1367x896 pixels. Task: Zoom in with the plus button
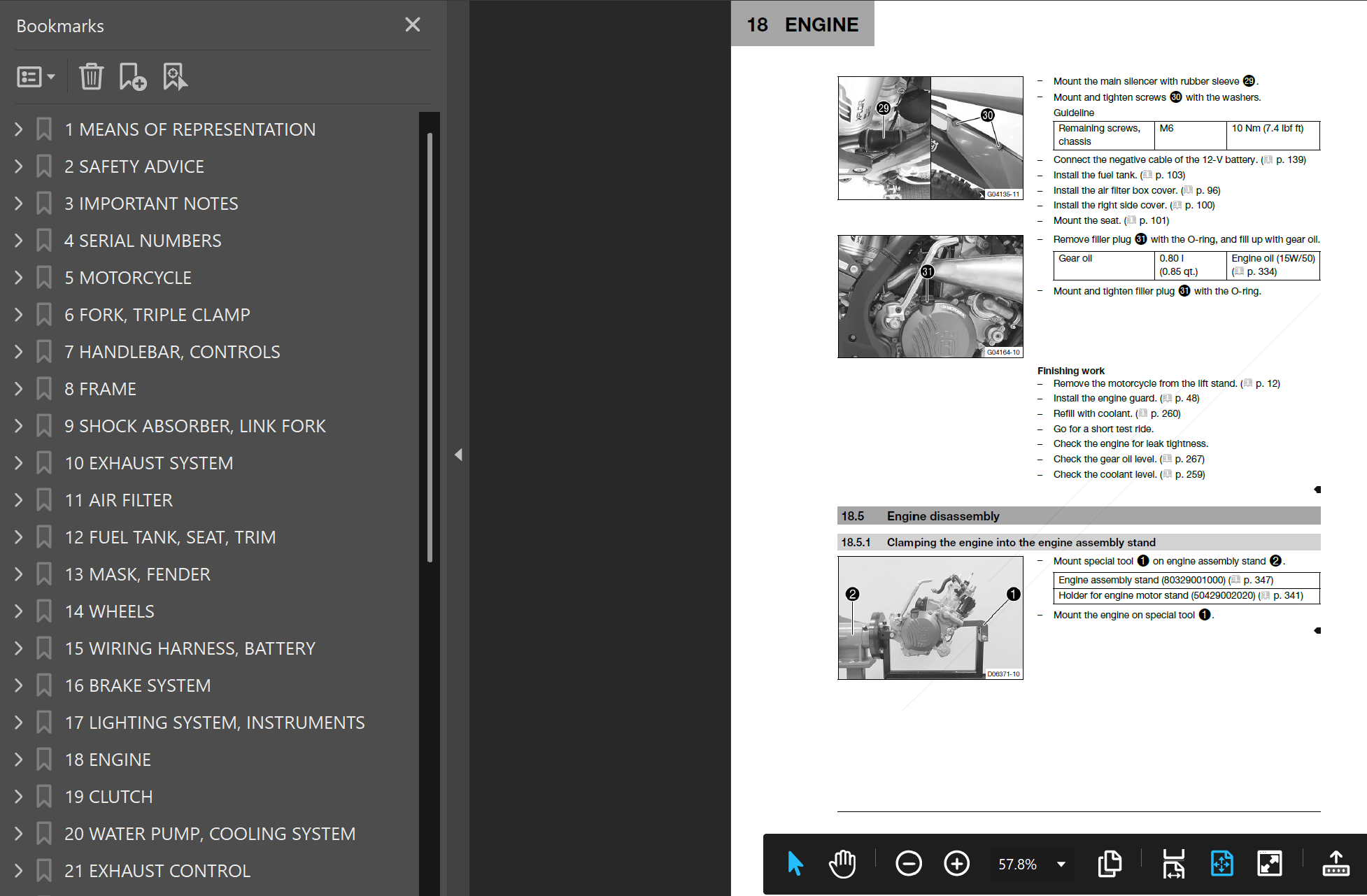pyautogui.click(x=956, y=864)
